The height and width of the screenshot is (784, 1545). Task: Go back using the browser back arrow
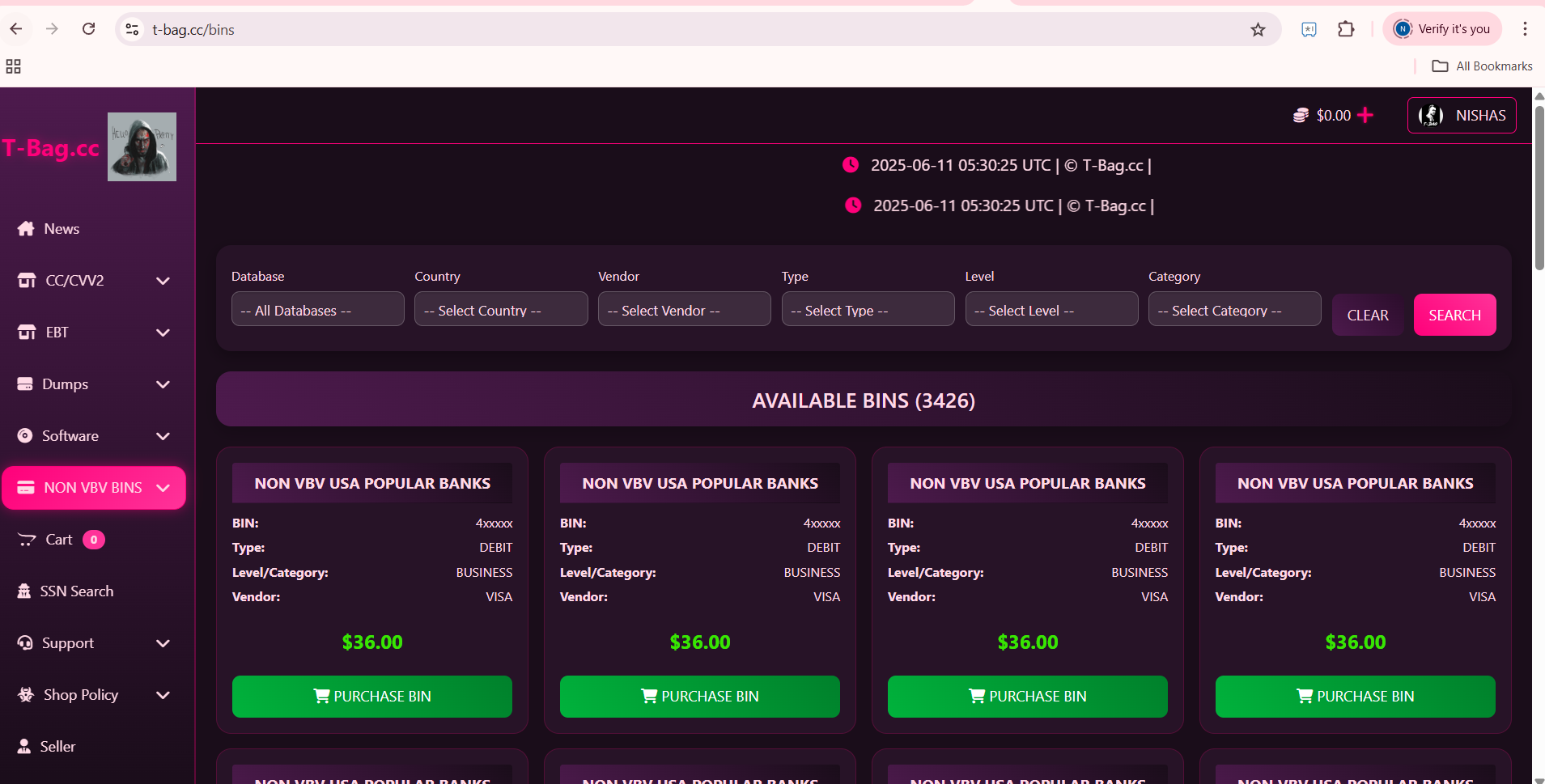16,29
